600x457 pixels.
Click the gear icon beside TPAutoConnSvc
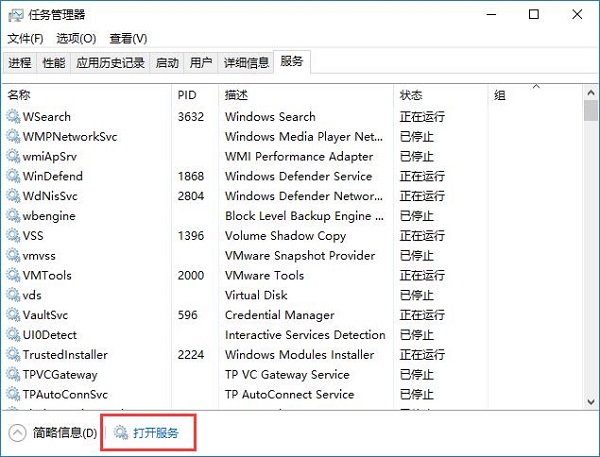click(x=13, y=395)
